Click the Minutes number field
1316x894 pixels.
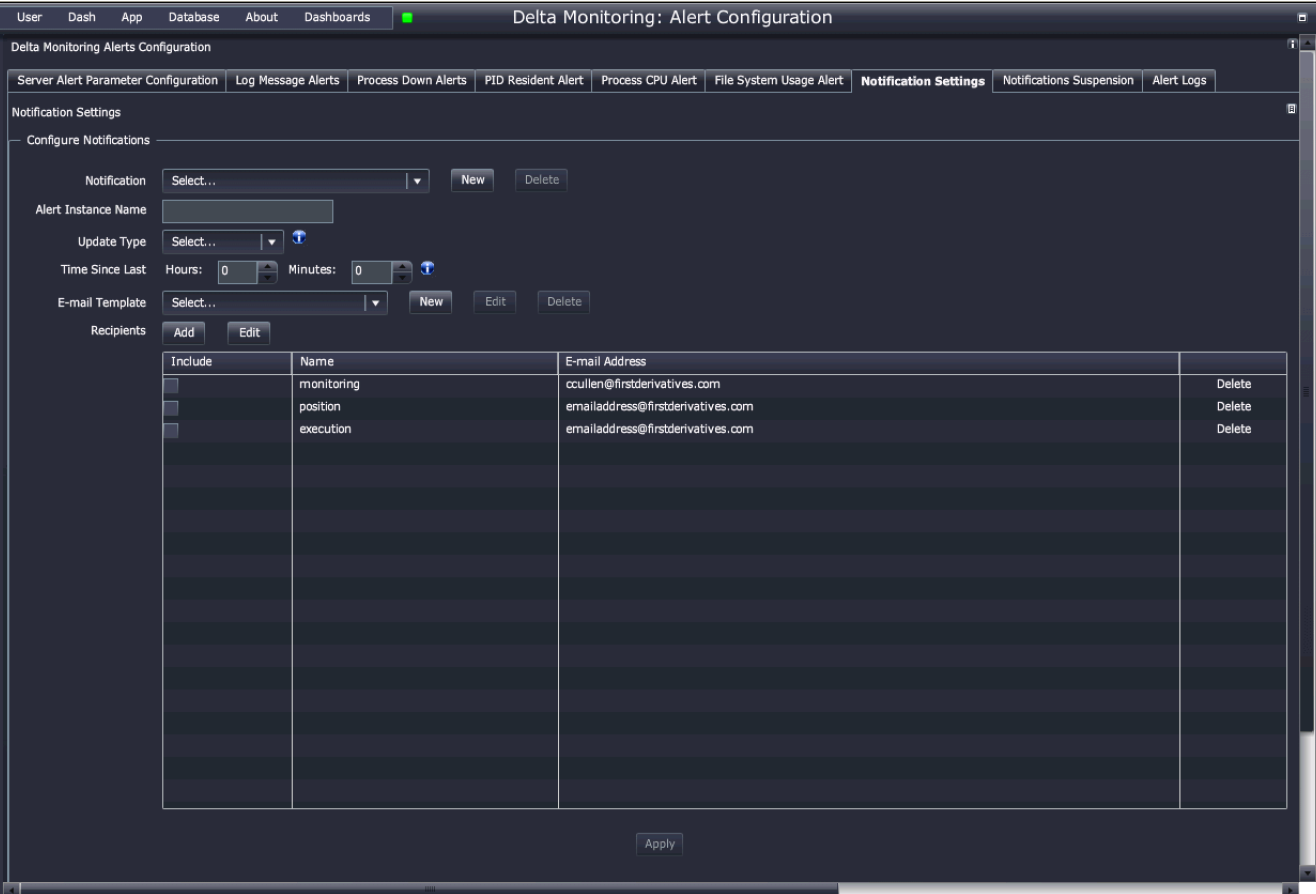[x=372, y=271]
